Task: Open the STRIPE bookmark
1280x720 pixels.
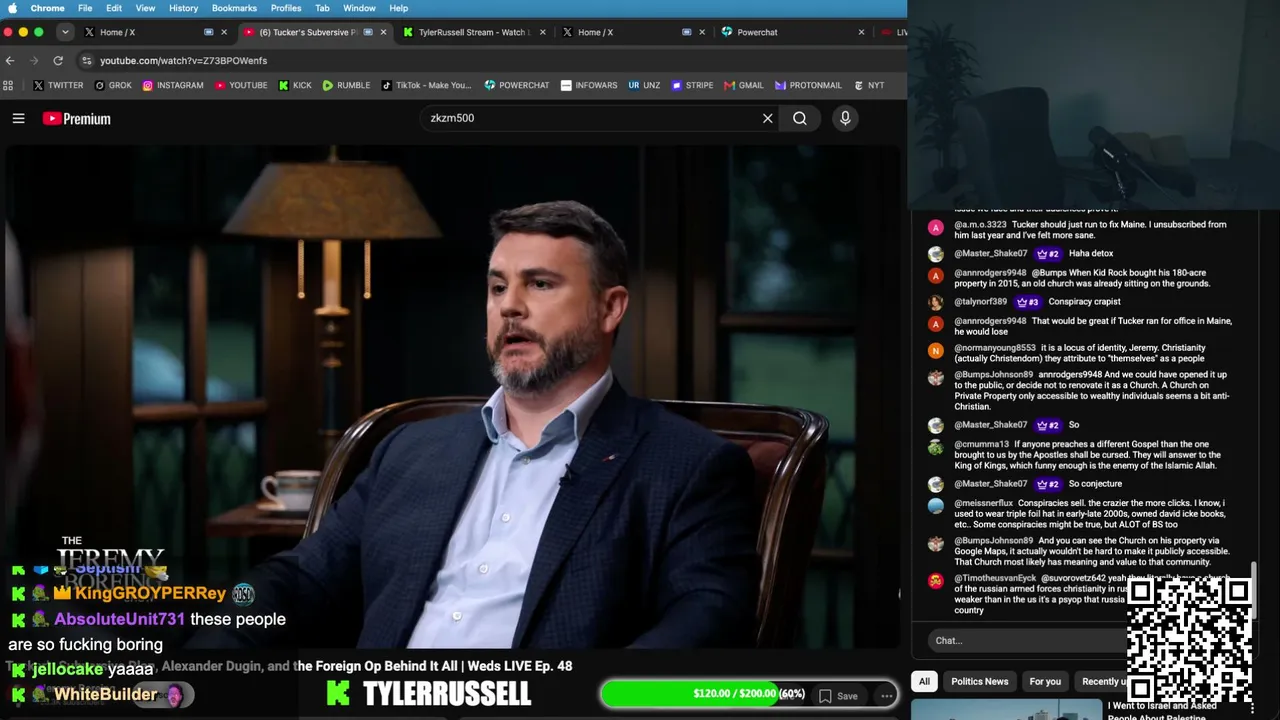Action: (692, 86)
